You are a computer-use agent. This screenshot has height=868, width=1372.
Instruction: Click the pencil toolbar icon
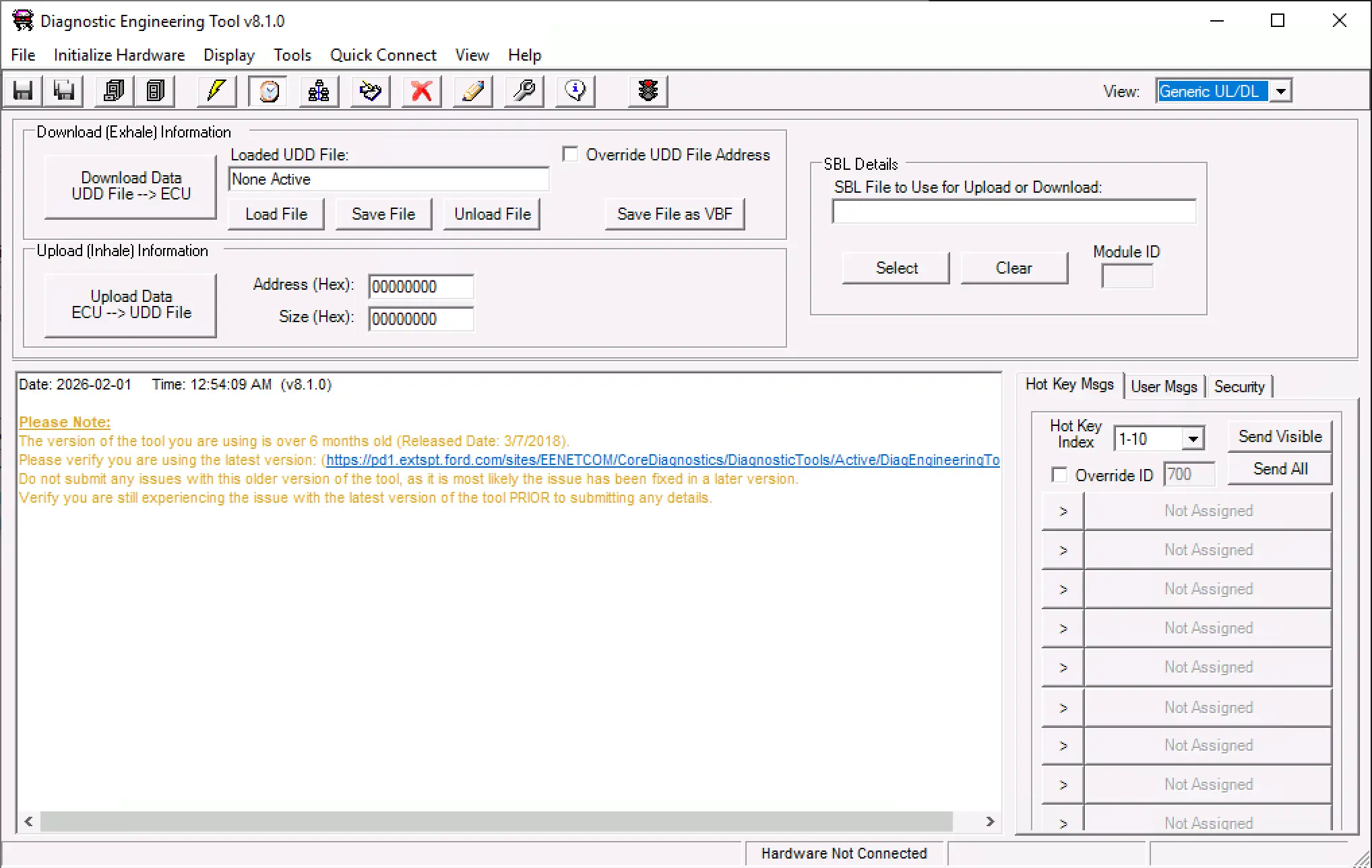(x=472, y=91)
